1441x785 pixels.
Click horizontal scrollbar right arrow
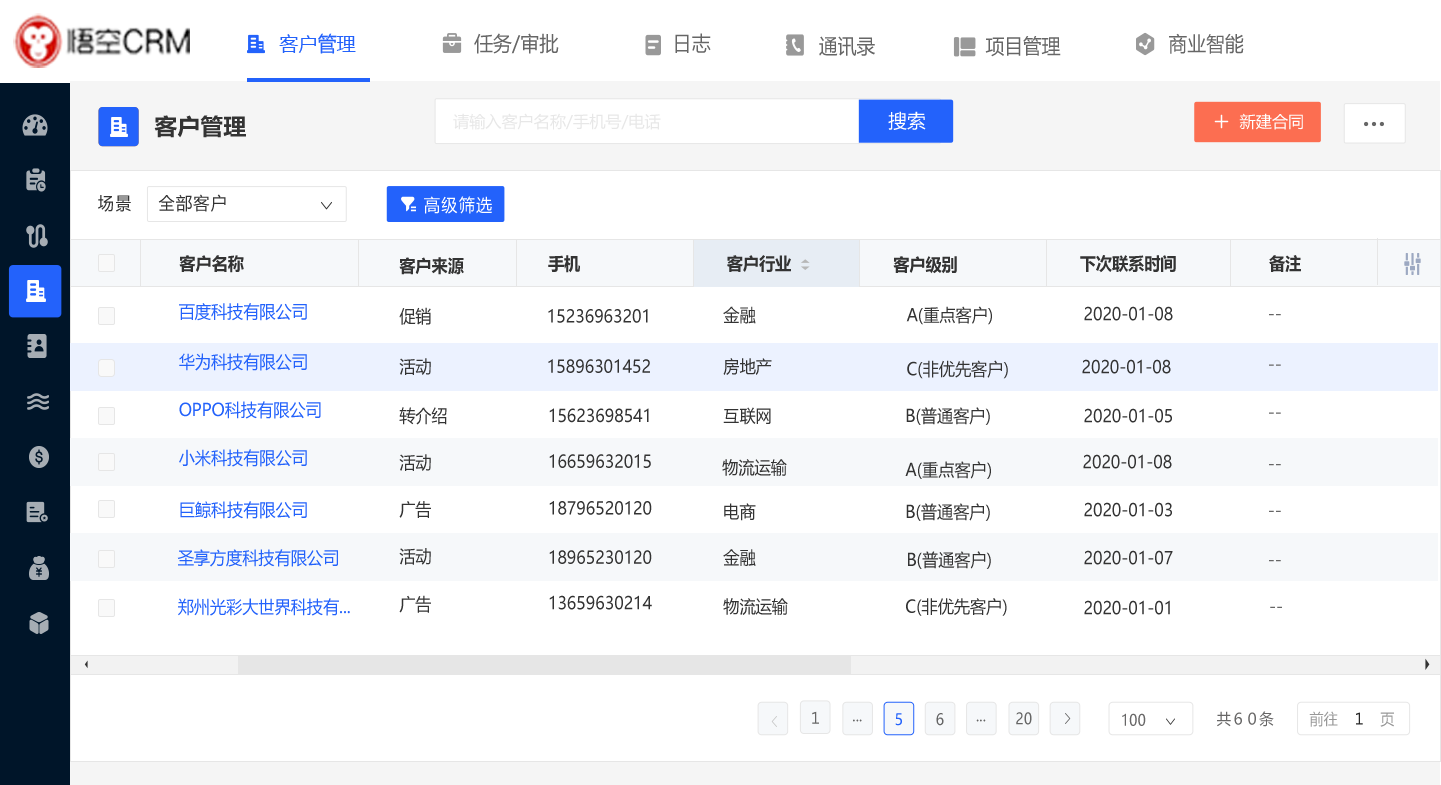click(1427, 665)
